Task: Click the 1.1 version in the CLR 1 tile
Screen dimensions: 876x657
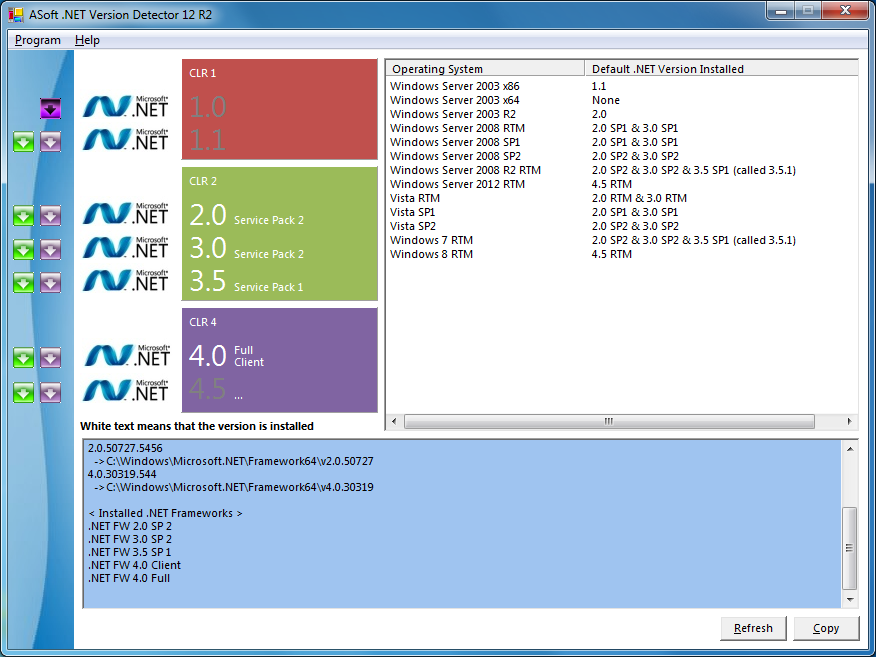Action: pyautogui.click(x=207, y=140)
